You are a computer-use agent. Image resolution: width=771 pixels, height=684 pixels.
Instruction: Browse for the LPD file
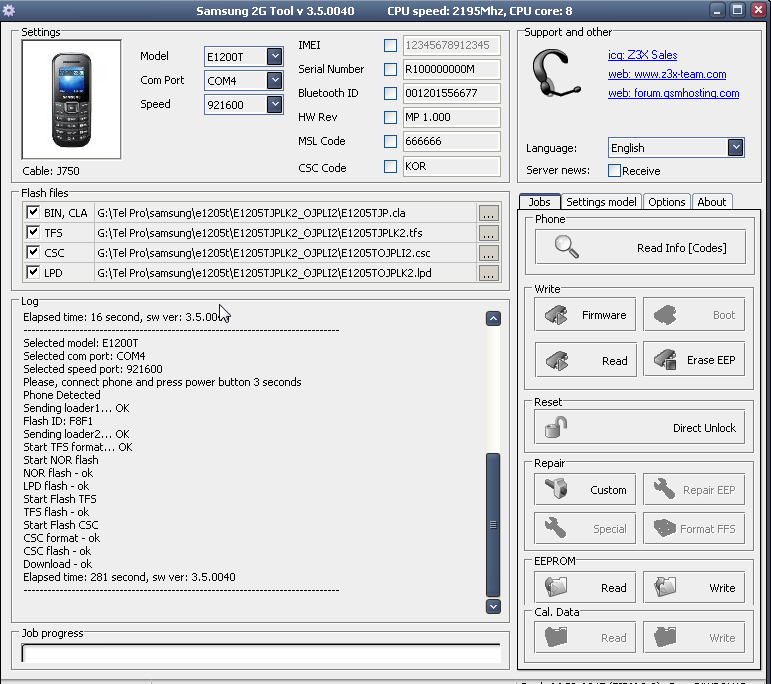[x=488, y=273]
